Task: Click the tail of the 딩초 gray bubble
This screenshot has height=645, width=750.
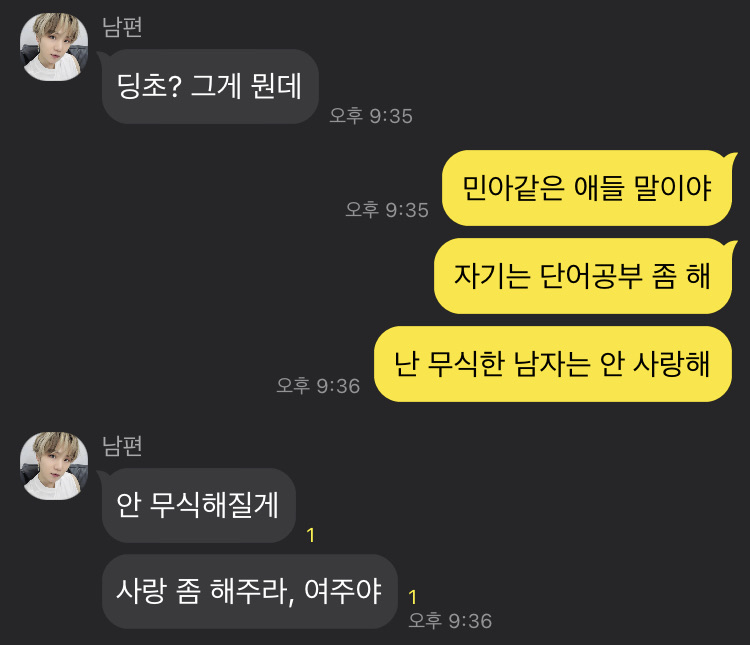Action: (102, 56)
